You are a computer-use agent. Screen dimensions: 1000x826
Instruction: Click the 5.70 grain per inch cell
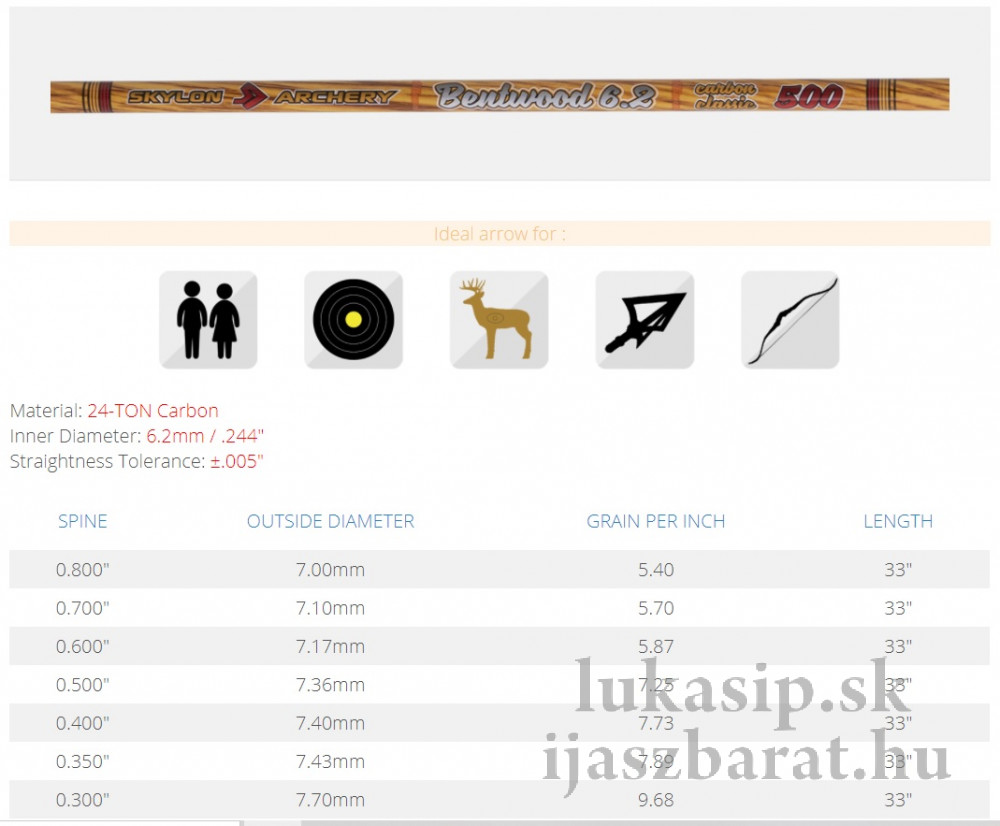coord(656,608)
